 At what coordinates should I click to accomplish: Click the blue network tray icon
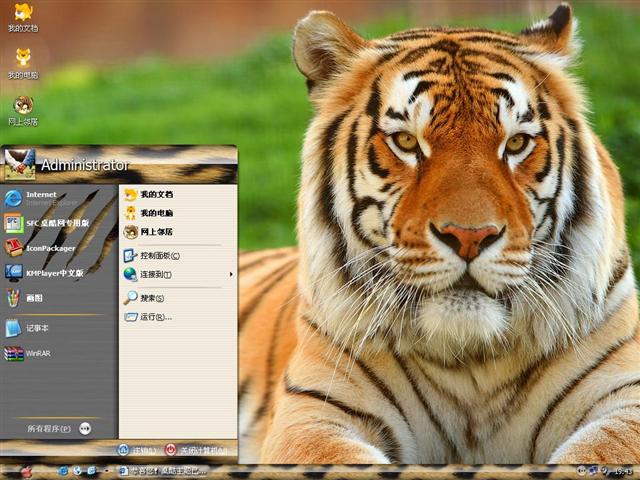coord(593,471)
